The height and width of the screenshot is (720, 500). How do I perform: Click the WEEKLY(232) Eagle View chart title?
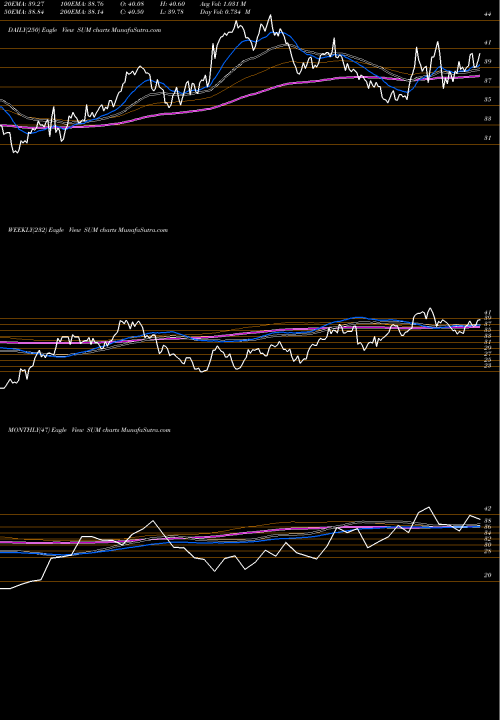tap(88, 230)
